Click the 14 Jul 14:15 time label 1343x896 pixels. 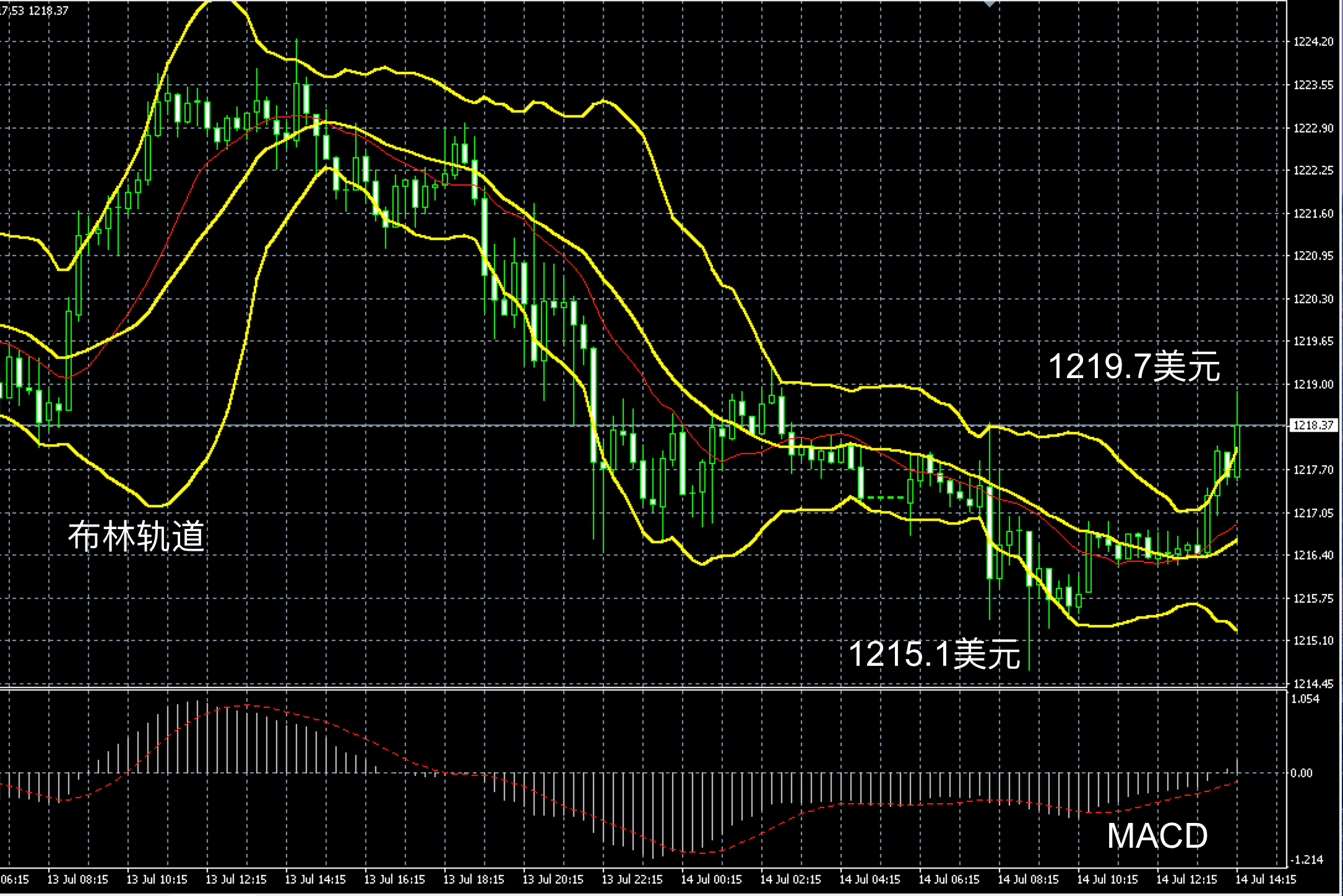(x=1266, y=879)
